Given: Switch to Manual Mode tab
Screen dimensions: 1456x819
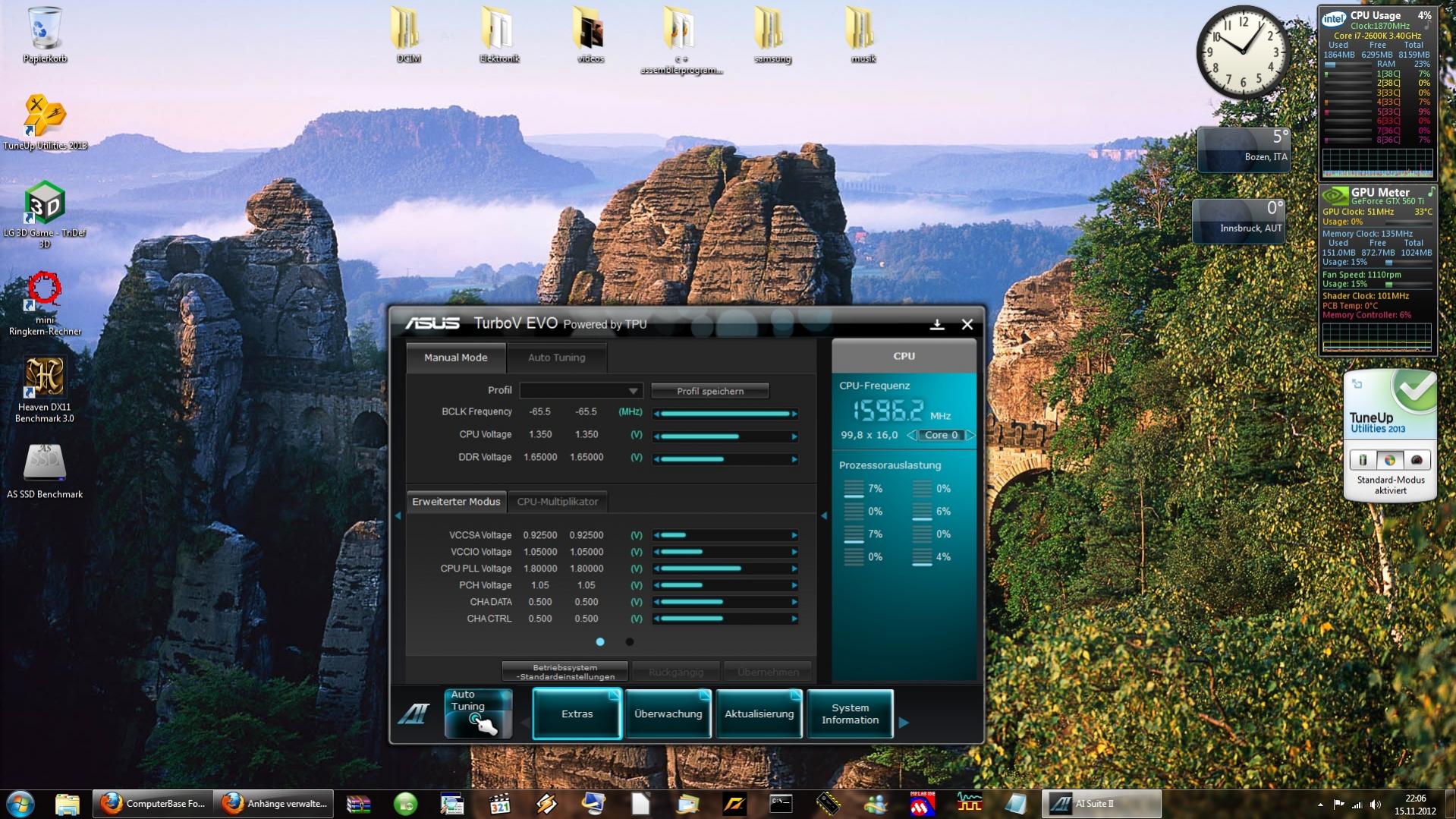Looking at the screenshot, I should [456, 358].
